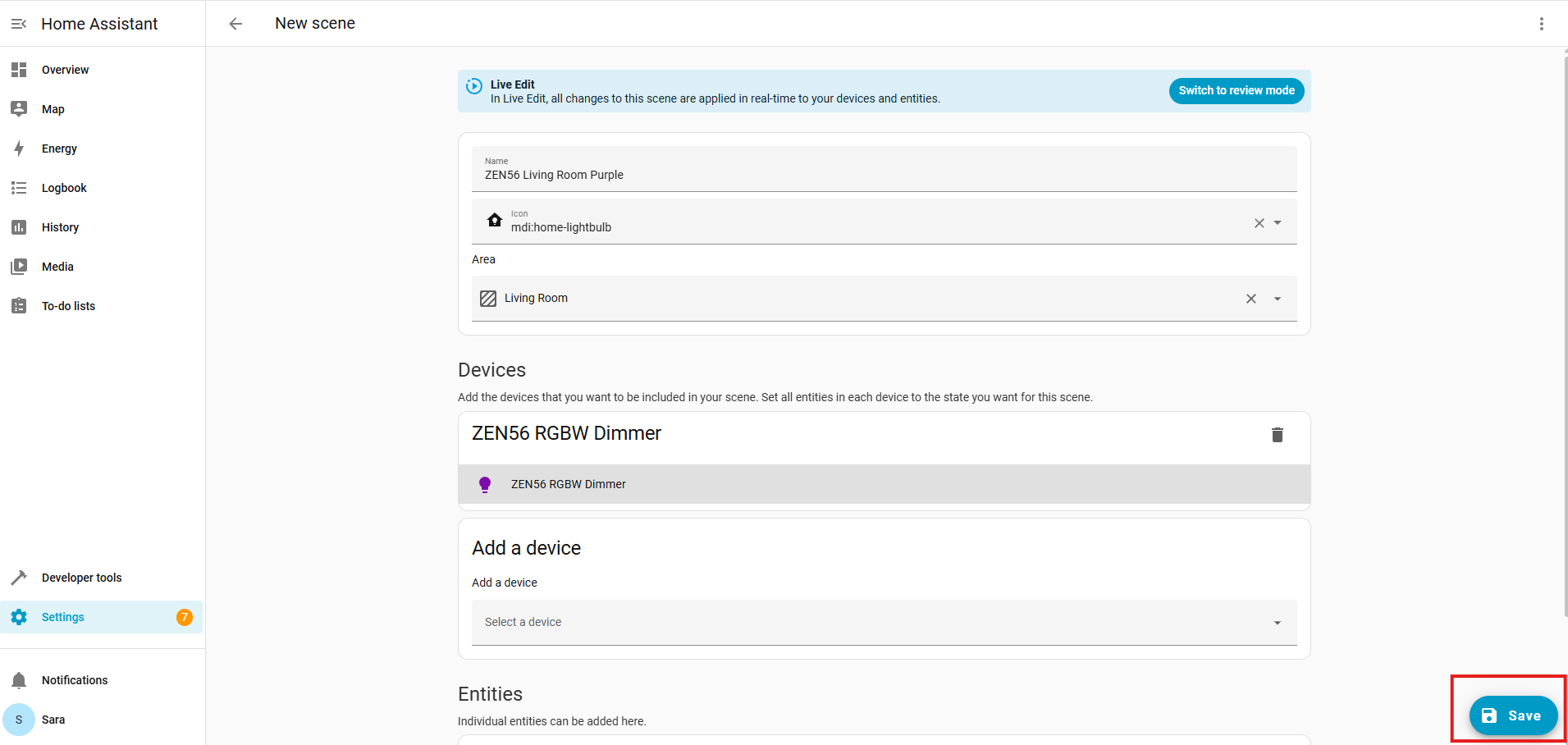Screen dimensions: 1568x745
Task: Open Logbook in the sidebar
Action: tap(64, 188)
